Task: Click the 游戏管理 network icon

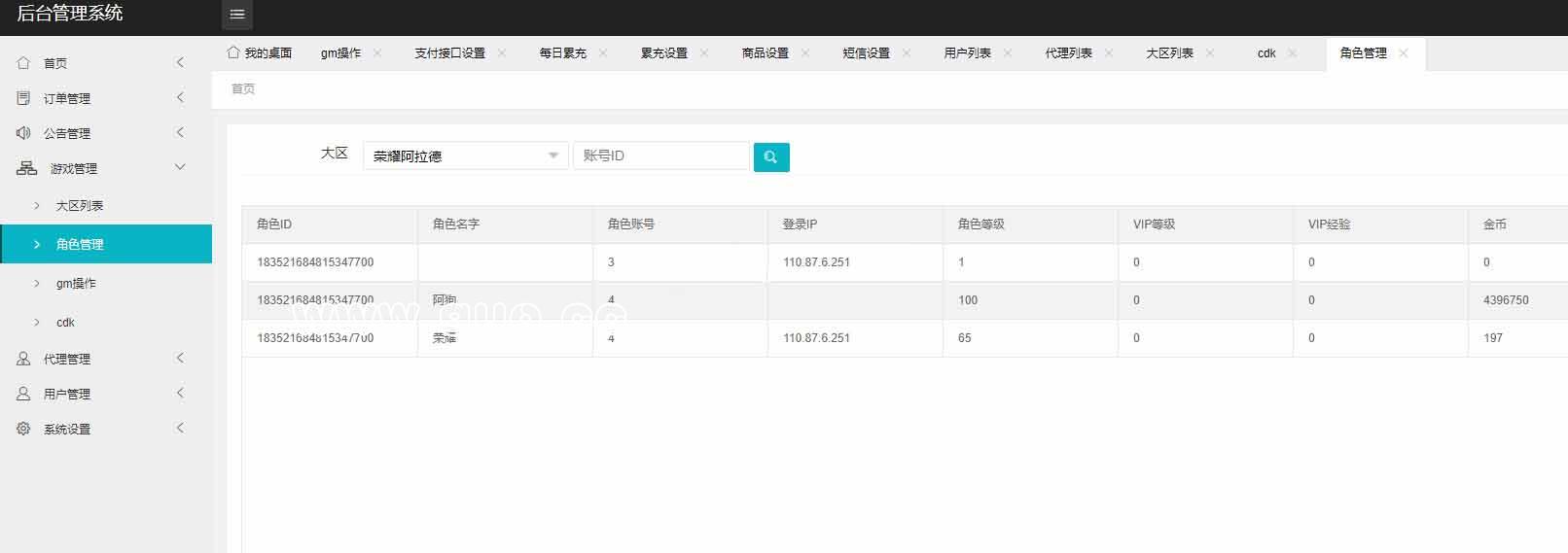Action: [26, 168]
